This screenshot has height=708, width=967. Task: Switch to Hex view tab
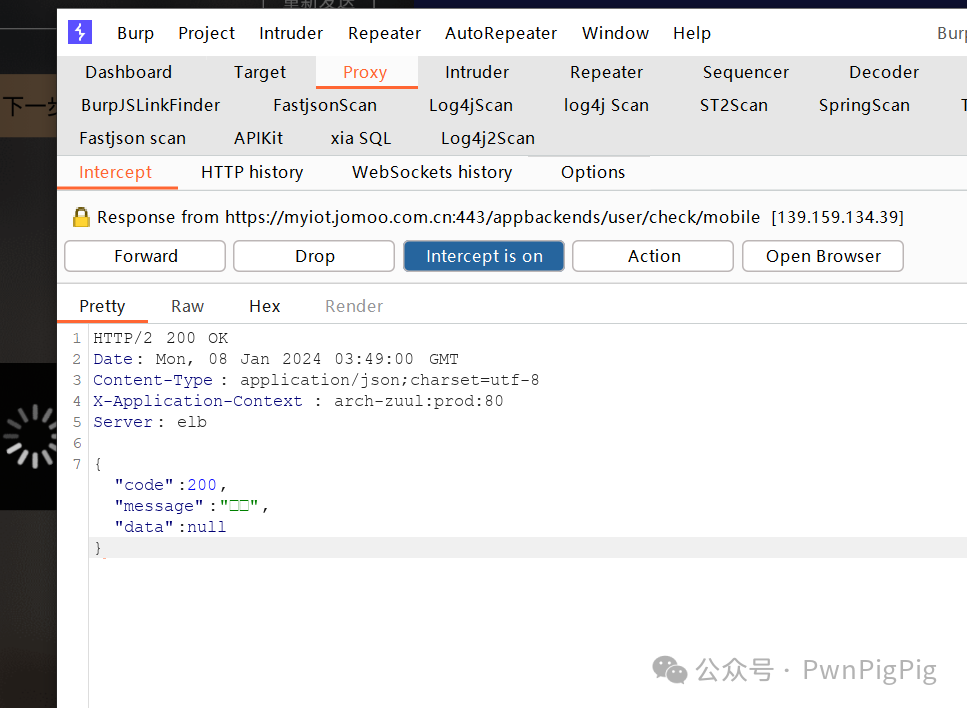(265, 307)
